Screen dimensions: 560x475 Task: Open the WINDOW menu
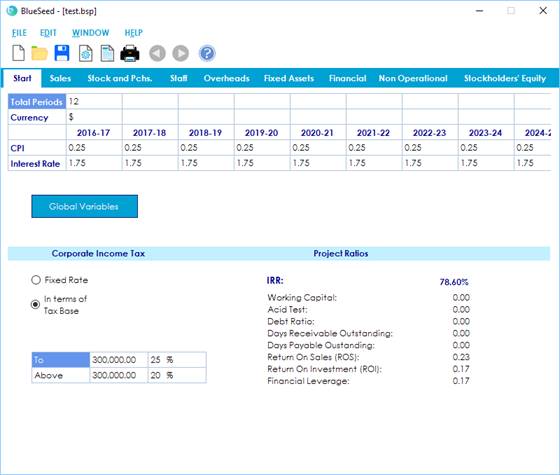(90, 33)
